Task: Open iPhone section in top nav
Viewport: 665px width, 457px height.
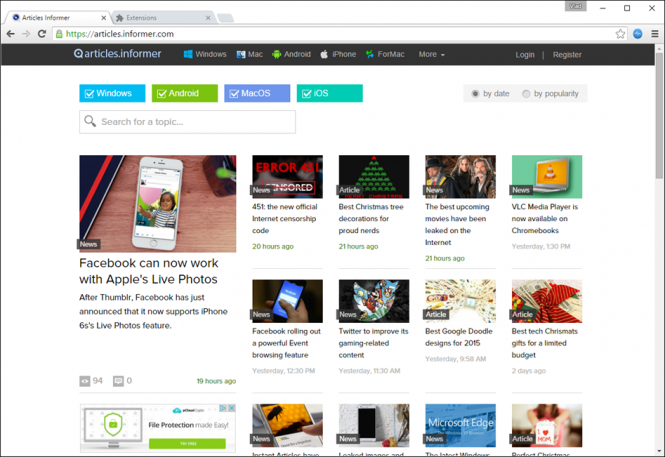Action: [338, 54]
